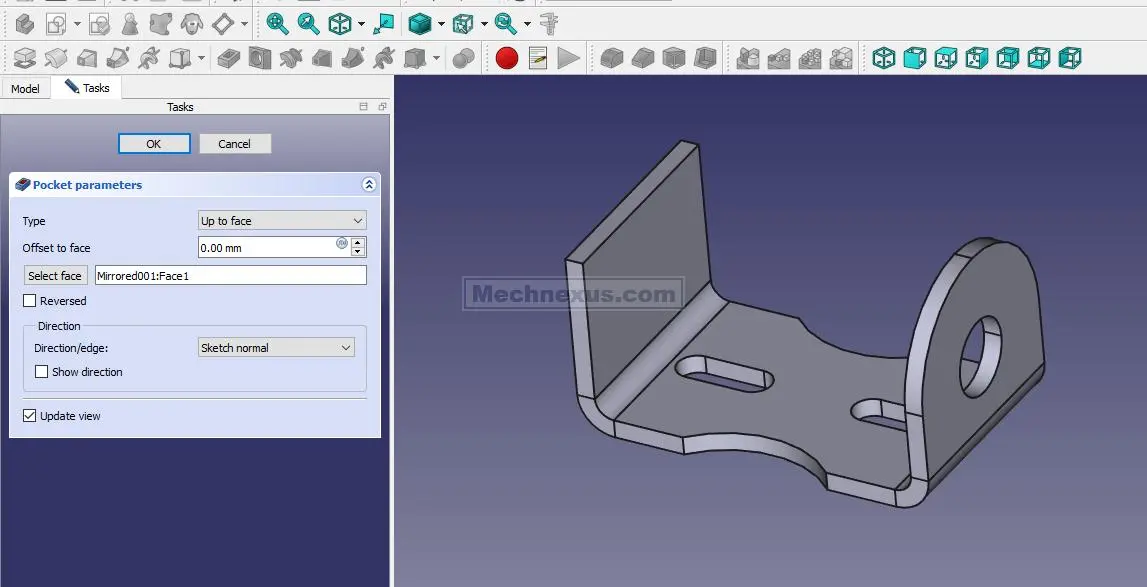Viewport: 1147px width, 587px height.
Task: Check the Show direction option
Action: coord(42,372)
